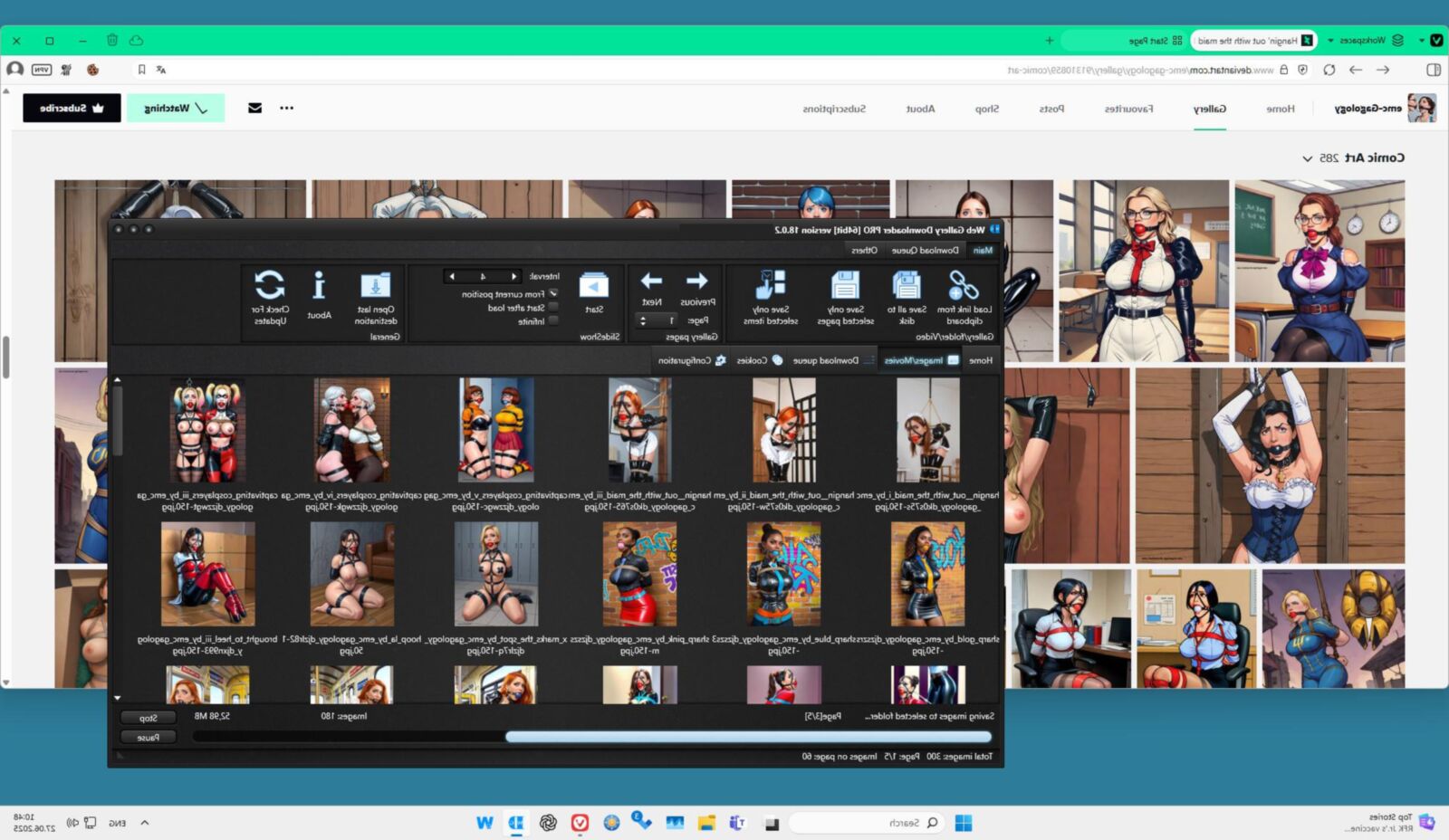1449x840 pixels.
Task: Click Save only selected items icon
Action: click(x=771, y=285)
